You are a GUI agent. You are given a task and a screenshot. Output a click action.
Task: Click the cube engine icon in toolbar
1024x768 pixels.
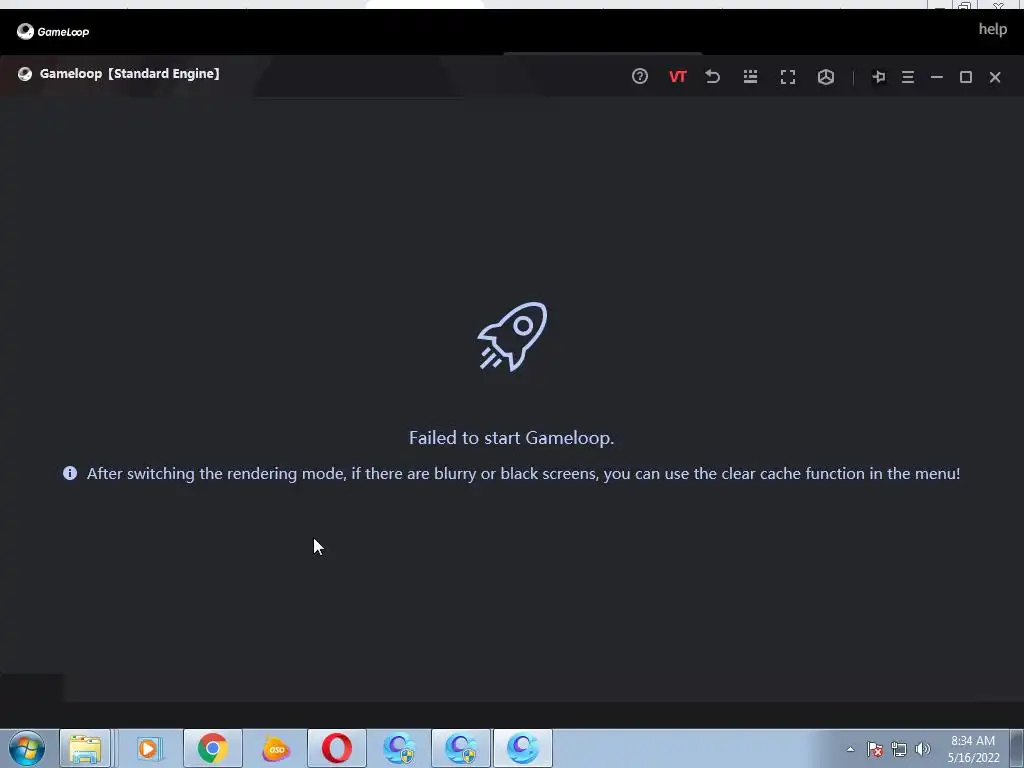click(x=825, y=77)
